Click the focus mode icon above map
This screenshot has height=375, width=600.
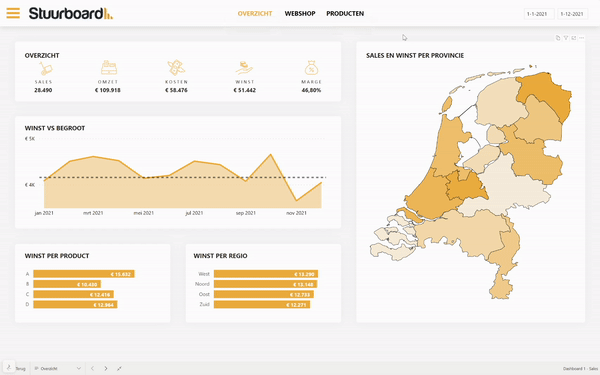(574, 38)
